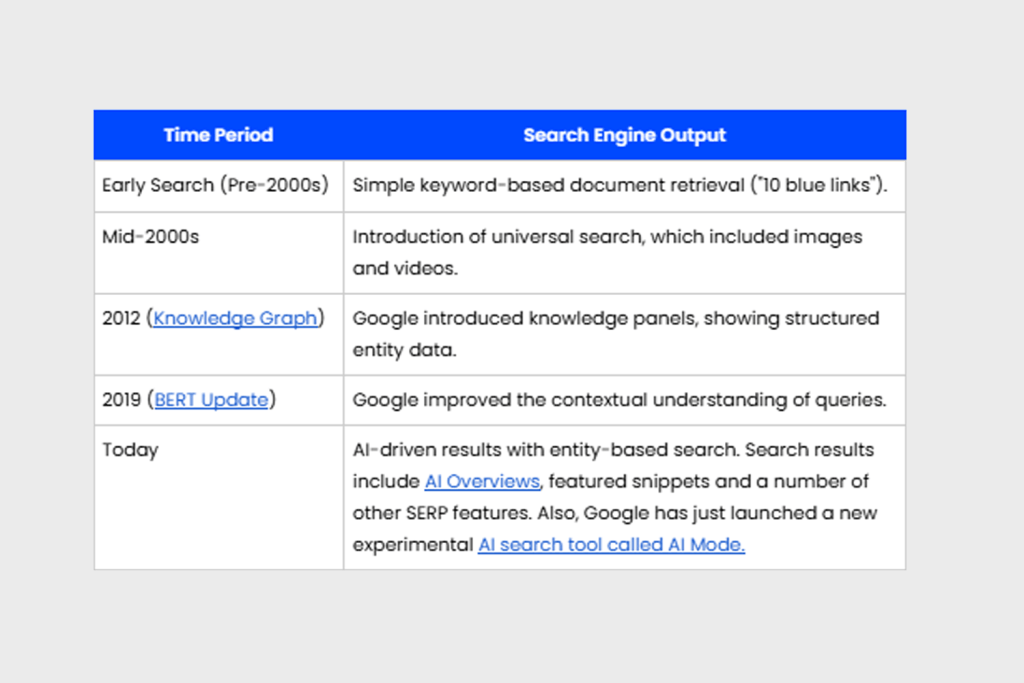Screen dimensions: 1024x683
Task: Follow the AI Overviews link
Action: pyautogui.click(x=482, y=481)
